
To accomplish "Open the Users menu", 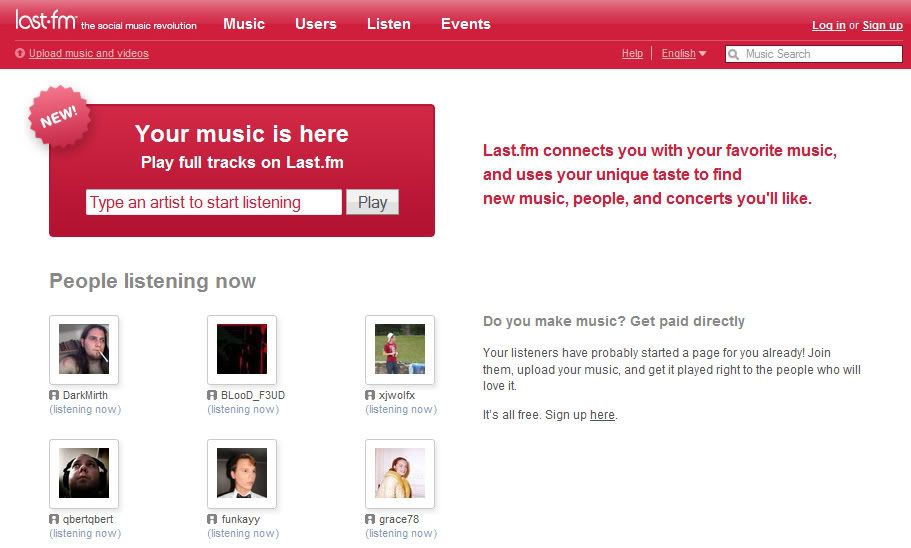I will (315, 24).
